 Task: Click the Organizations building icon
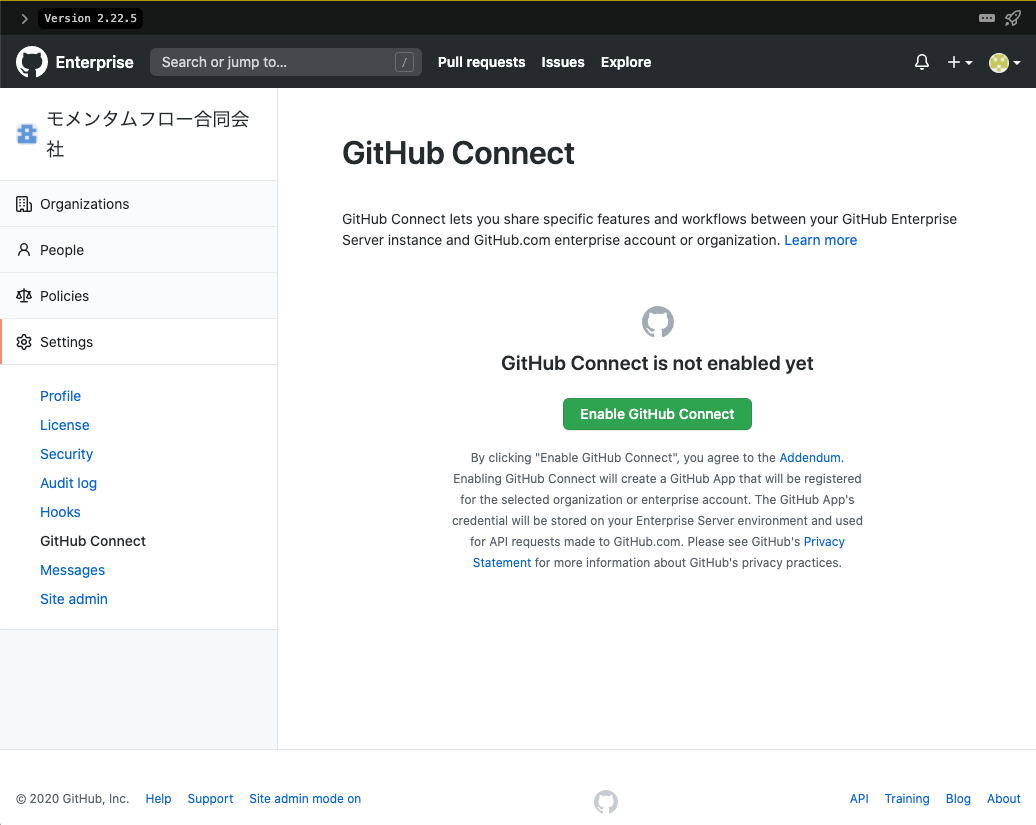[x=24, y=204]
